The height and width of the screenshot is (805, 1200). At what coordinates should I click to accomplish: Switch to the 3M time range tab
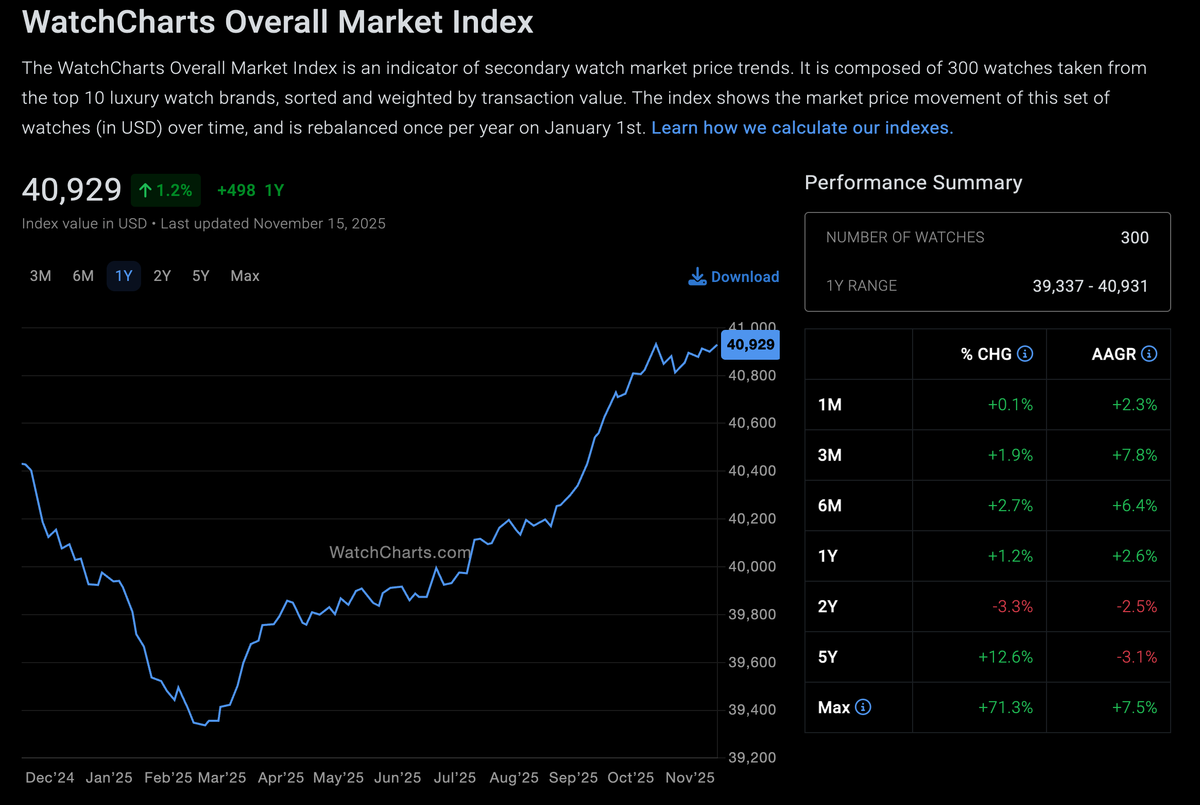coord(40,275)
